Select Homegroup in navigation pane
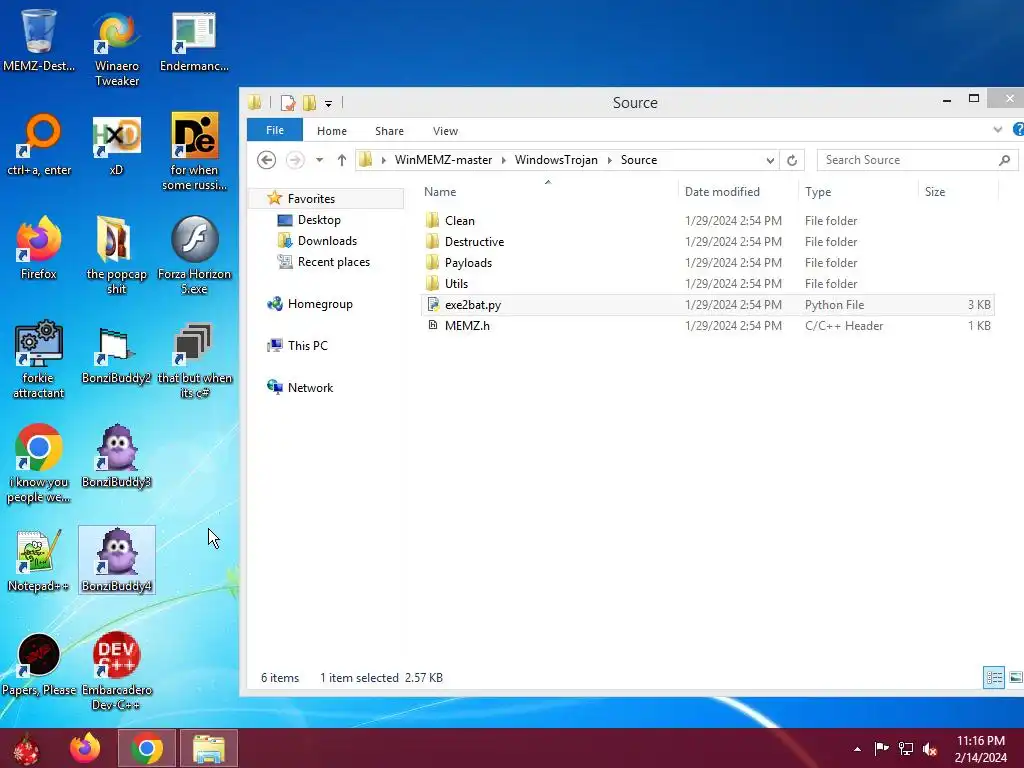 point(320,304)
